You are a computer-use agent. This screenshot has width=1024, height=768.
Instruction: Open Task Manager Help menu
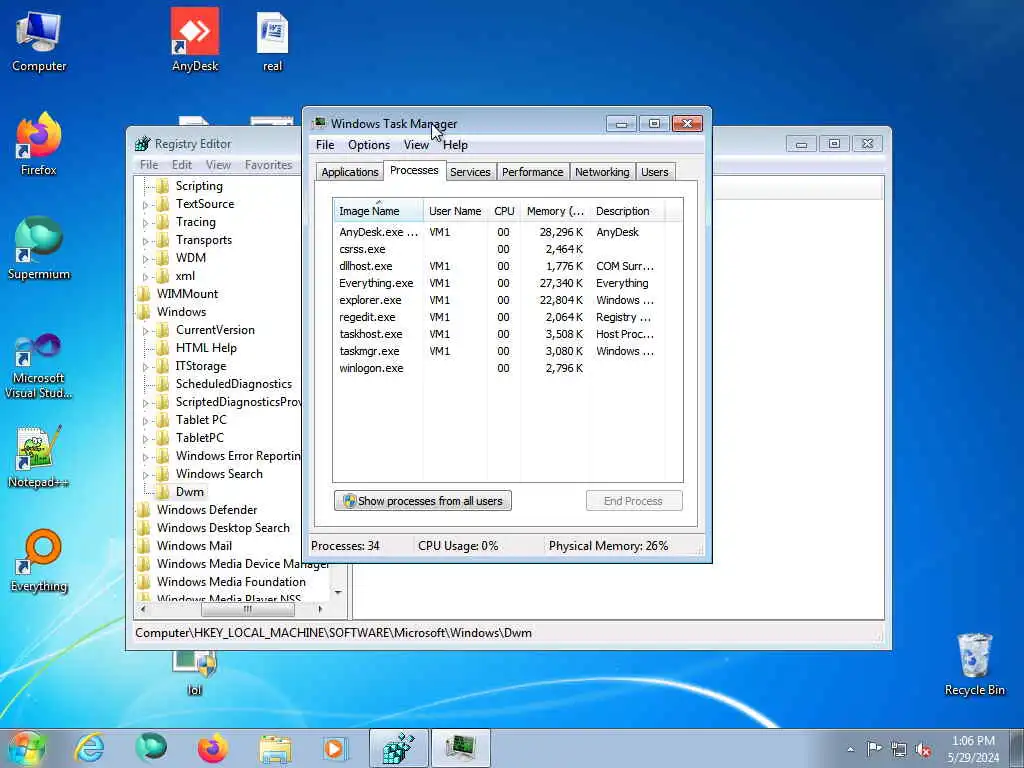455,145
